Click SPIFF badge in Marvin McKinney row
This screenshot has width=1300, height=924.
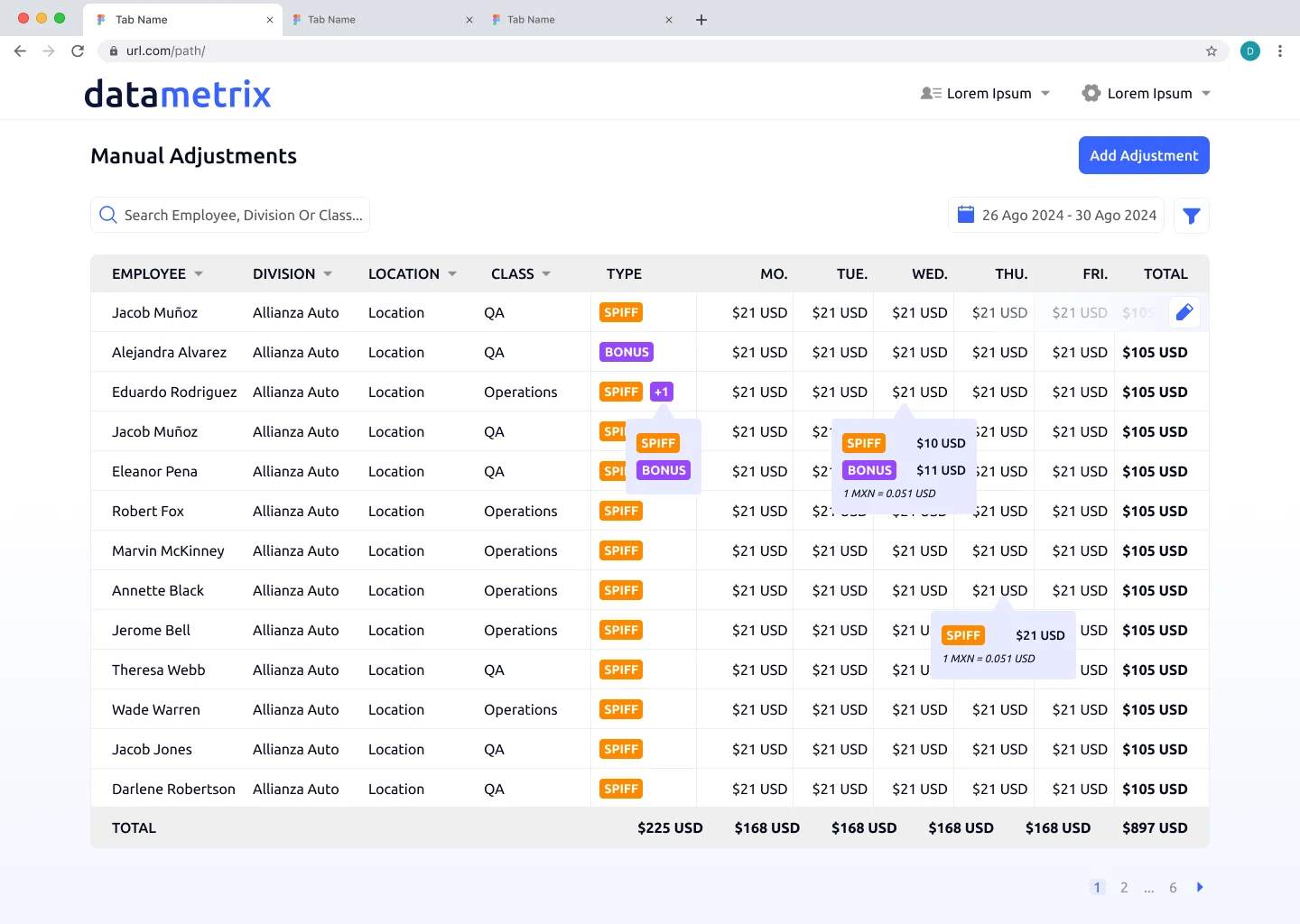pyautogui.click(x=621, y=550)
